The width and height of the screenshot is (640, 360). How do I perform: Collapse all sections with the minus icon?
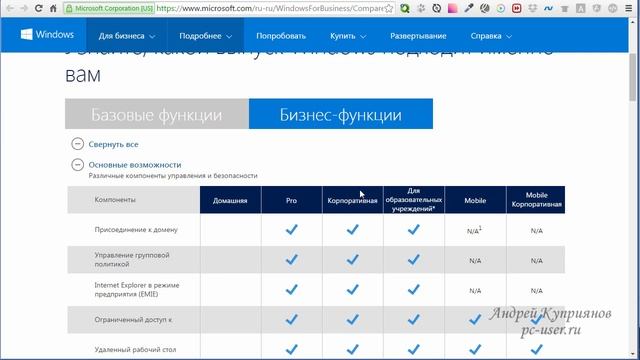pos(78,144)
